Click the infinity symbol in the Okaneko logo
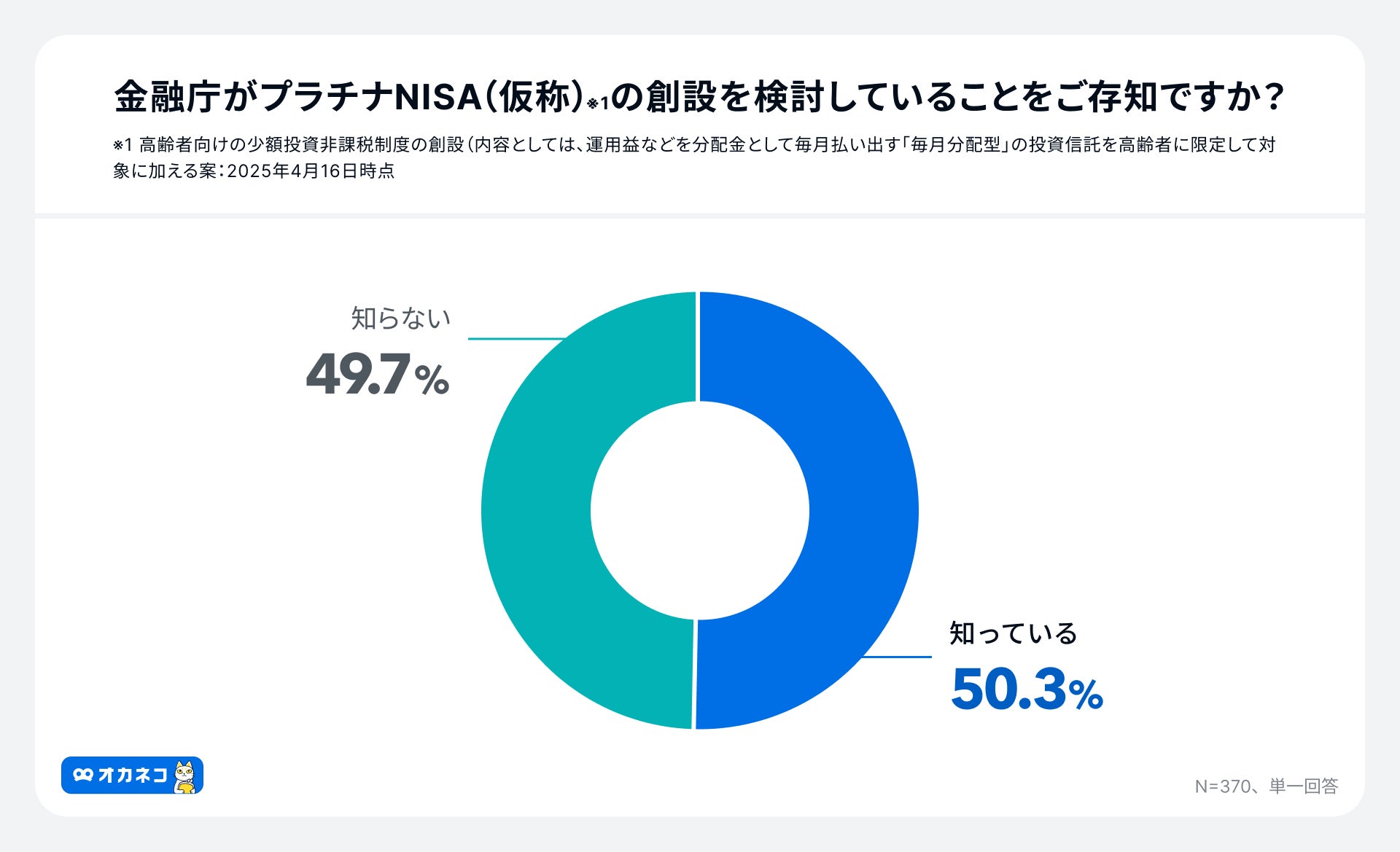The image size is (1400, 852). [x=83, y=775]
